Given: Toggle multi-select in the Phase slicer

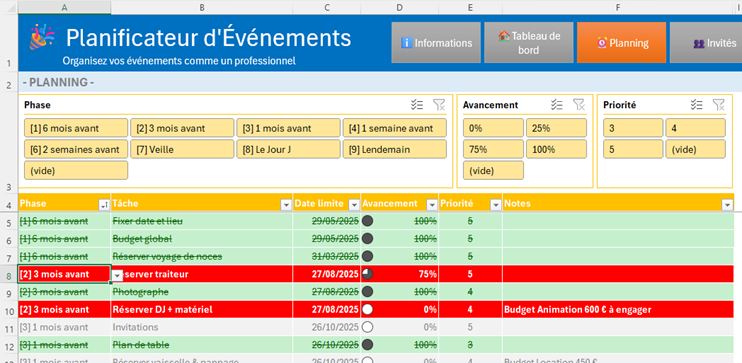Looking at the screenshot, I should [417, 105].
